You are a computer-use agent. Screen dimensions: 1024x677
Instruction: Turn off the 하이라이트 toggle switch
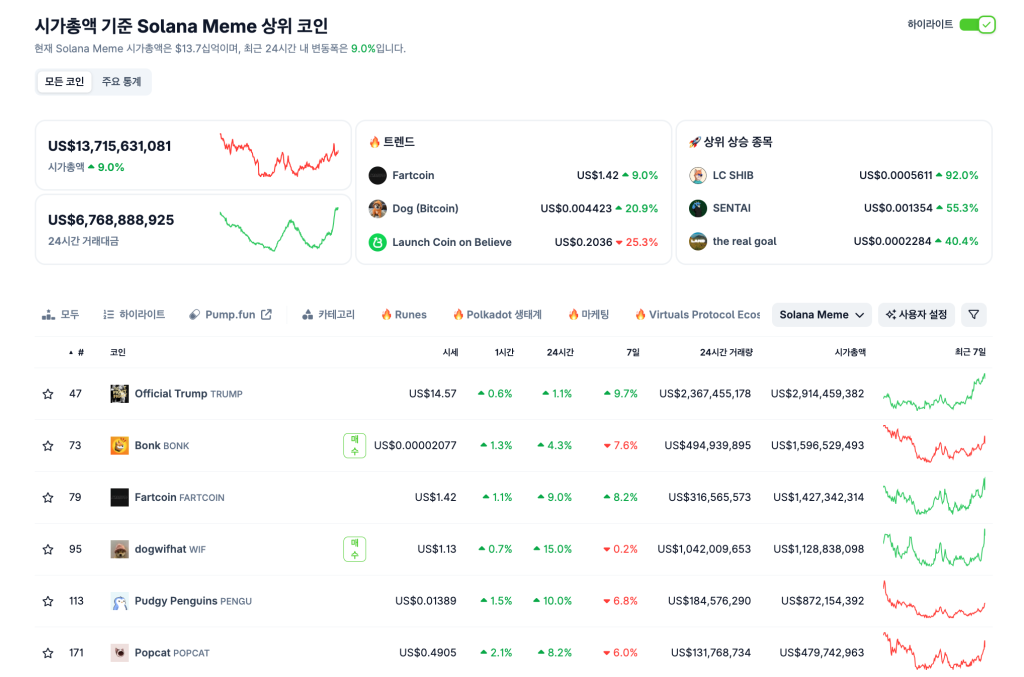pyautogui.click(x=977, y=25)
